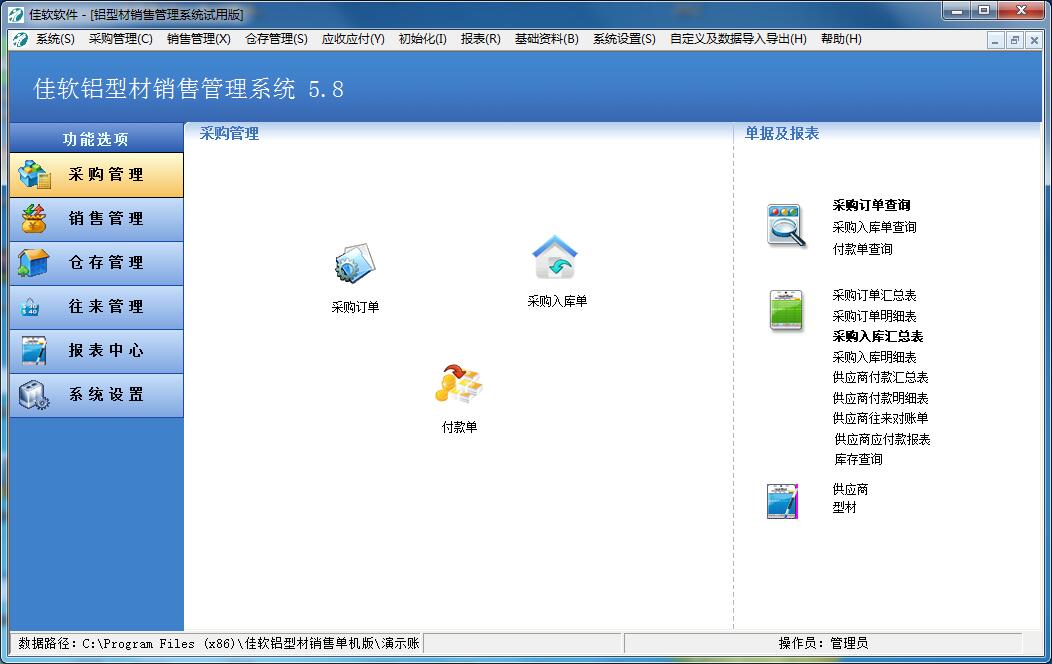
Task: Click the 采购管理 sidebar cube icon
Action: point(34,174)
